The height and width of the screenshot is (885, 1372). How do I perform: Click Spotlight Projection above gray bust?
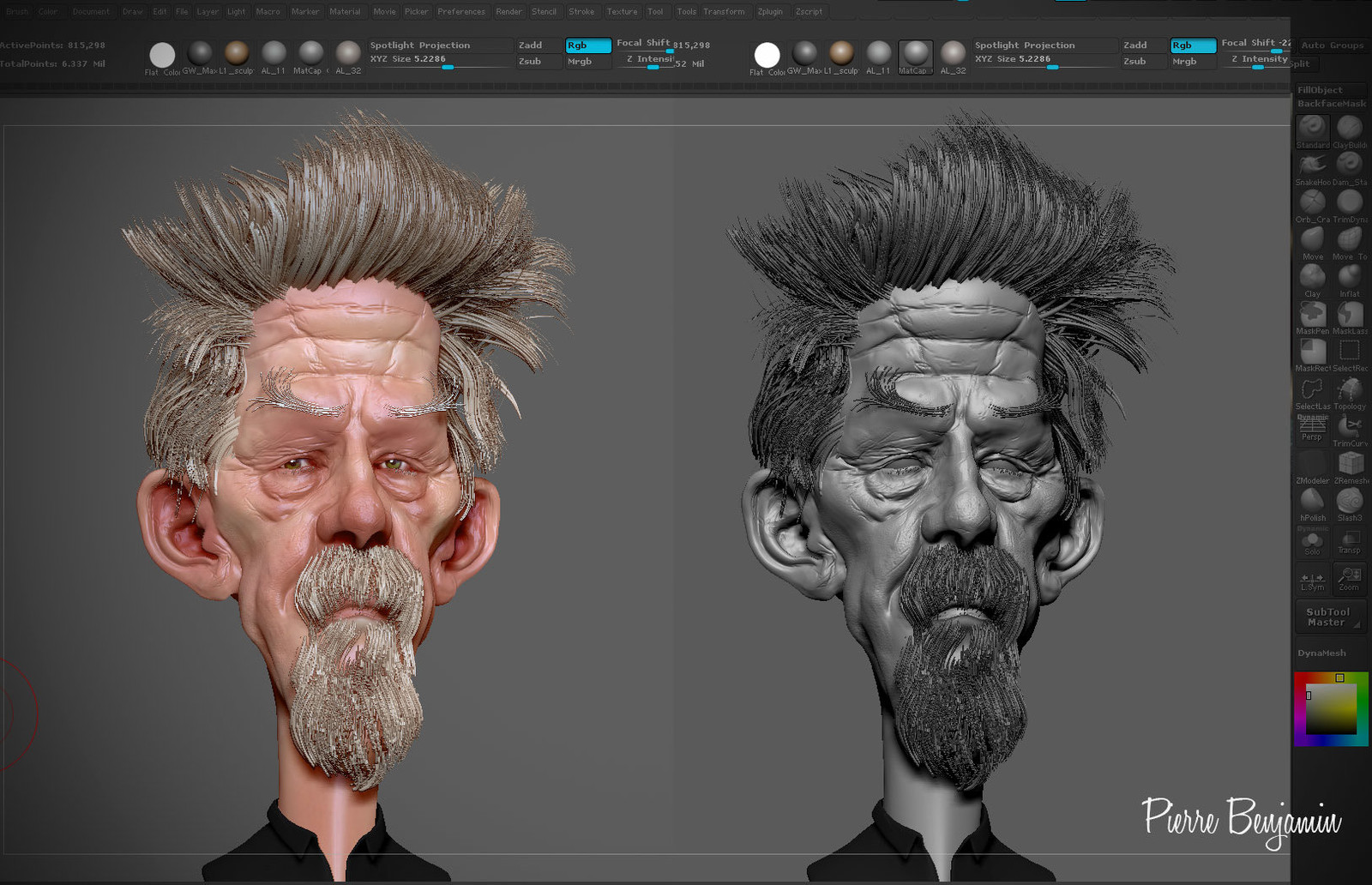point(1045,45)
